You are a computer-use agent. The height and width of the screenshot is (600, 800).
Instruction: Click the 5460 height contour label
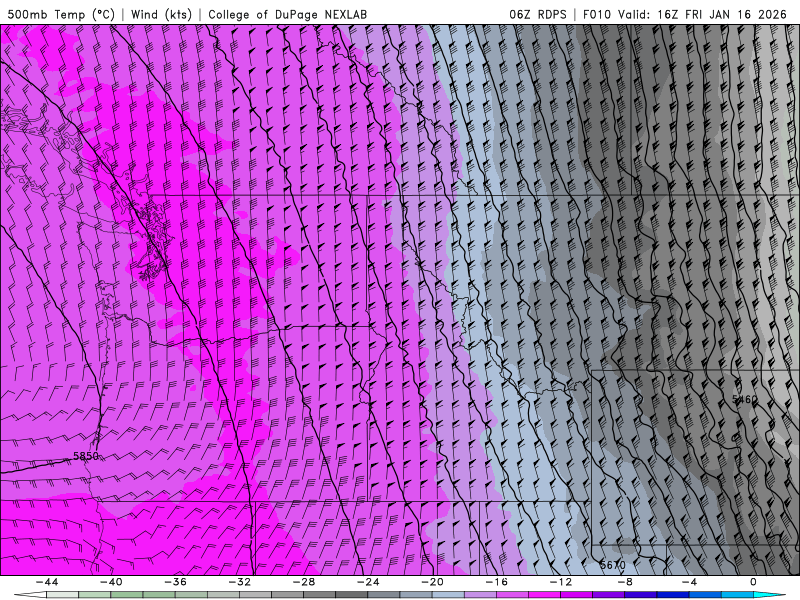(x=744, y=399)
